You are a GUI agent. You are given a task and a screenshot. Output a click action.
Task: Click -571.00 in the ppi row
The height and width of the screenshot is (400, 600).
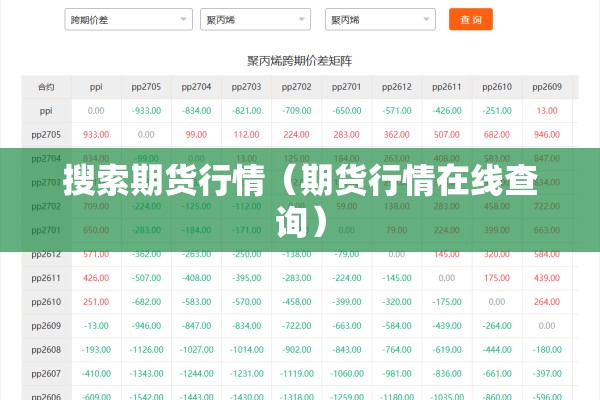point(397,111)
